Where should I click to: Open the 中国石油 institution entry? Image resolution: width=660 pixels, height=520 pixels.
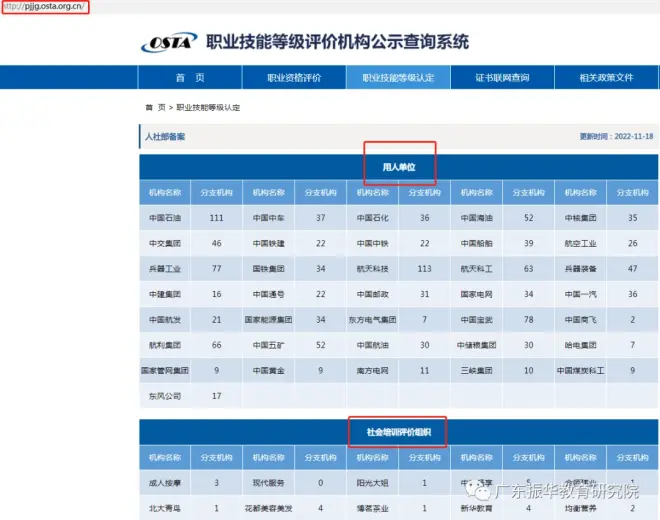pos(165,218)
